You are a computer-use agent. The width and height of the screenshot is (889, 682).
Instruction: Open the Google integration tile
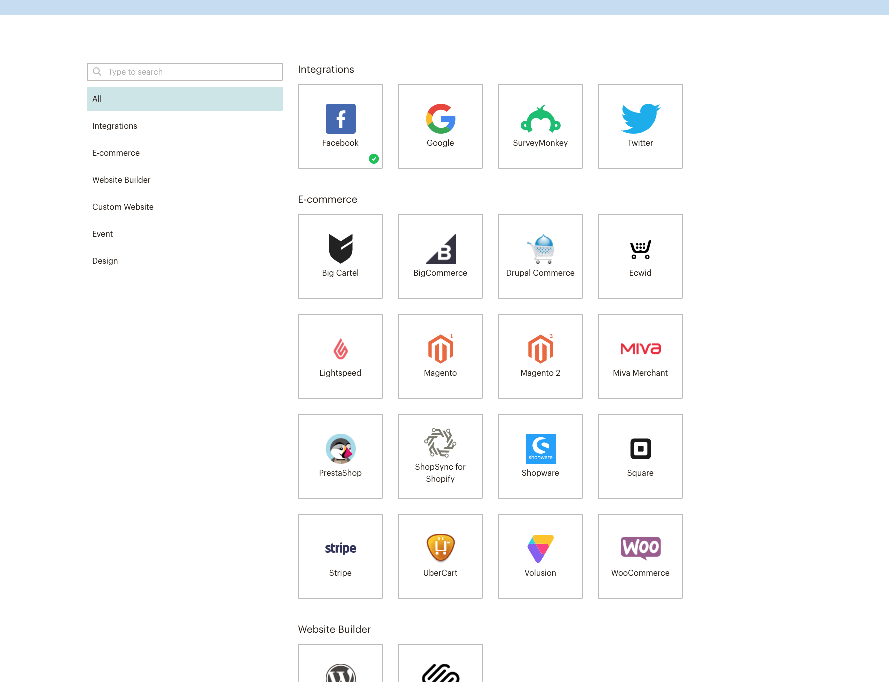[x=440, y=126]
